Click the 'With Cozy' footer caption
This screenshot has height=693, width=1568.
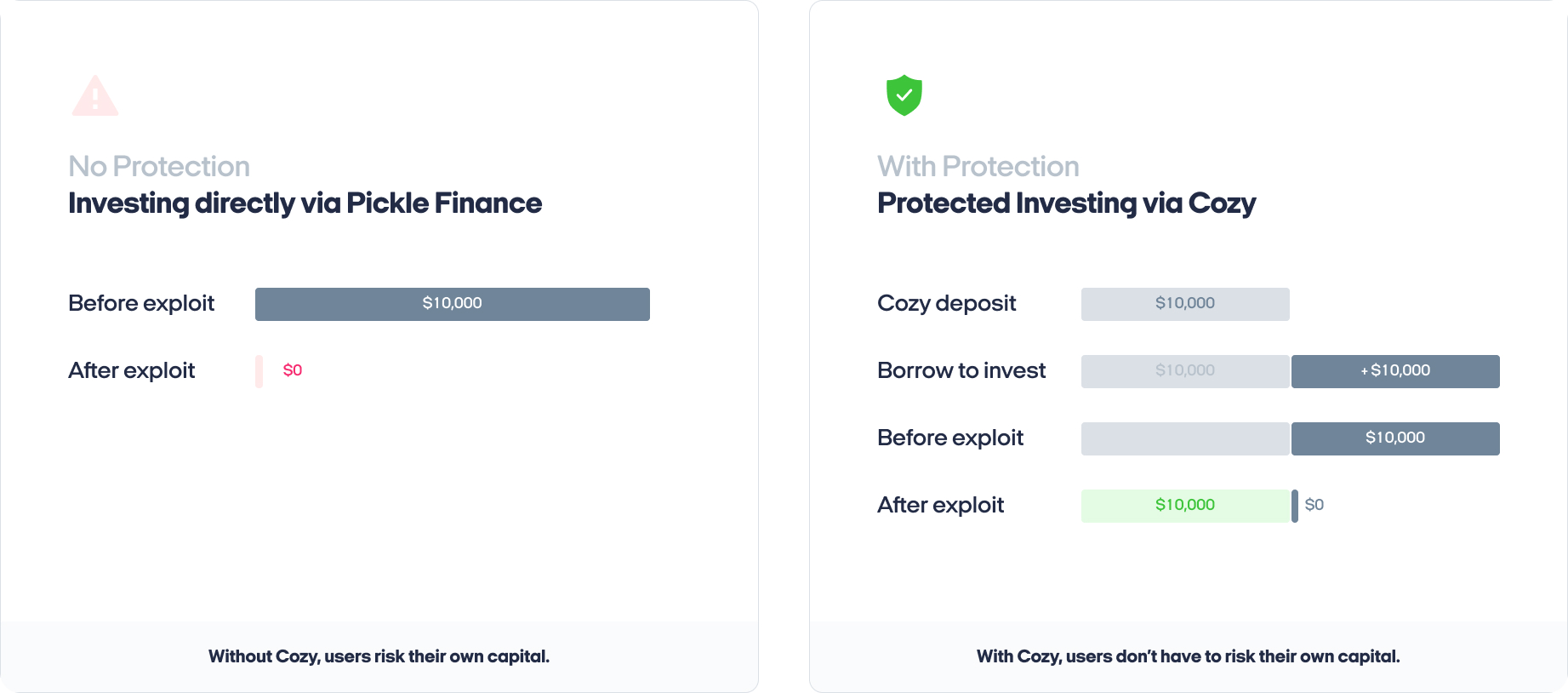1188,656
